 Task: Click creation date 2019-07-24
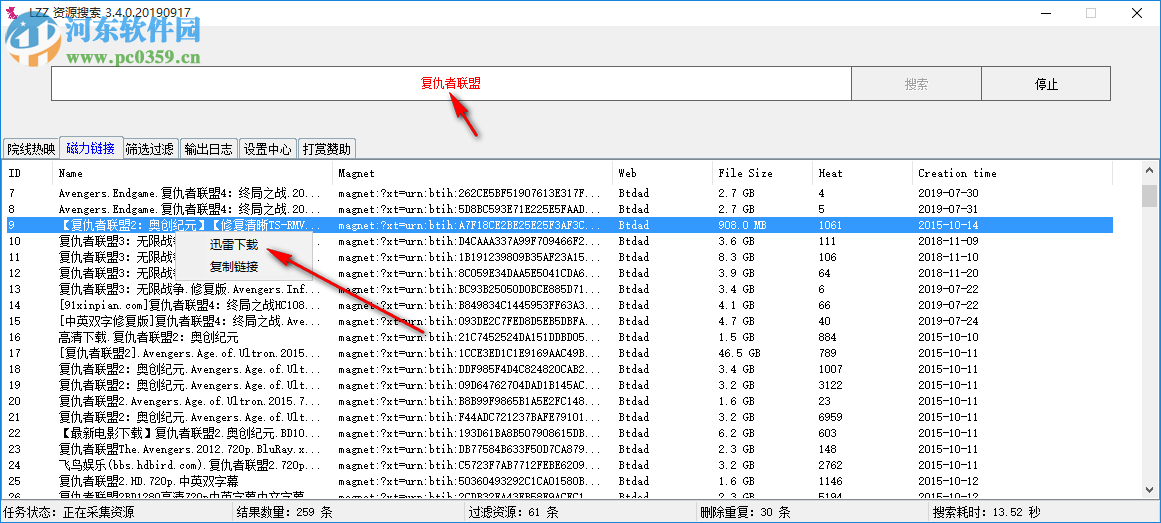click(x=948, y=321)
